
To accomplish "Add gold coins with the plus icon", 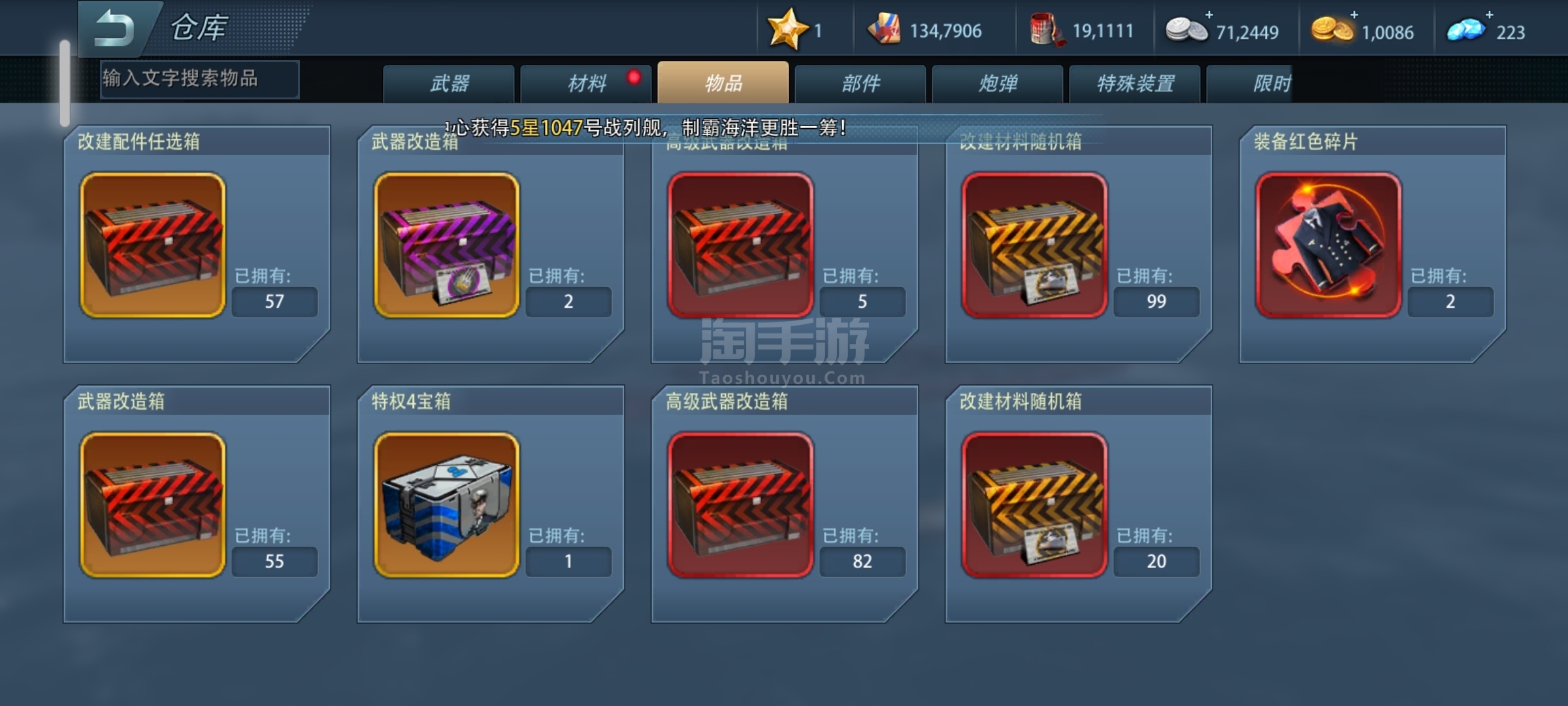I will [x=1354, y=14].
